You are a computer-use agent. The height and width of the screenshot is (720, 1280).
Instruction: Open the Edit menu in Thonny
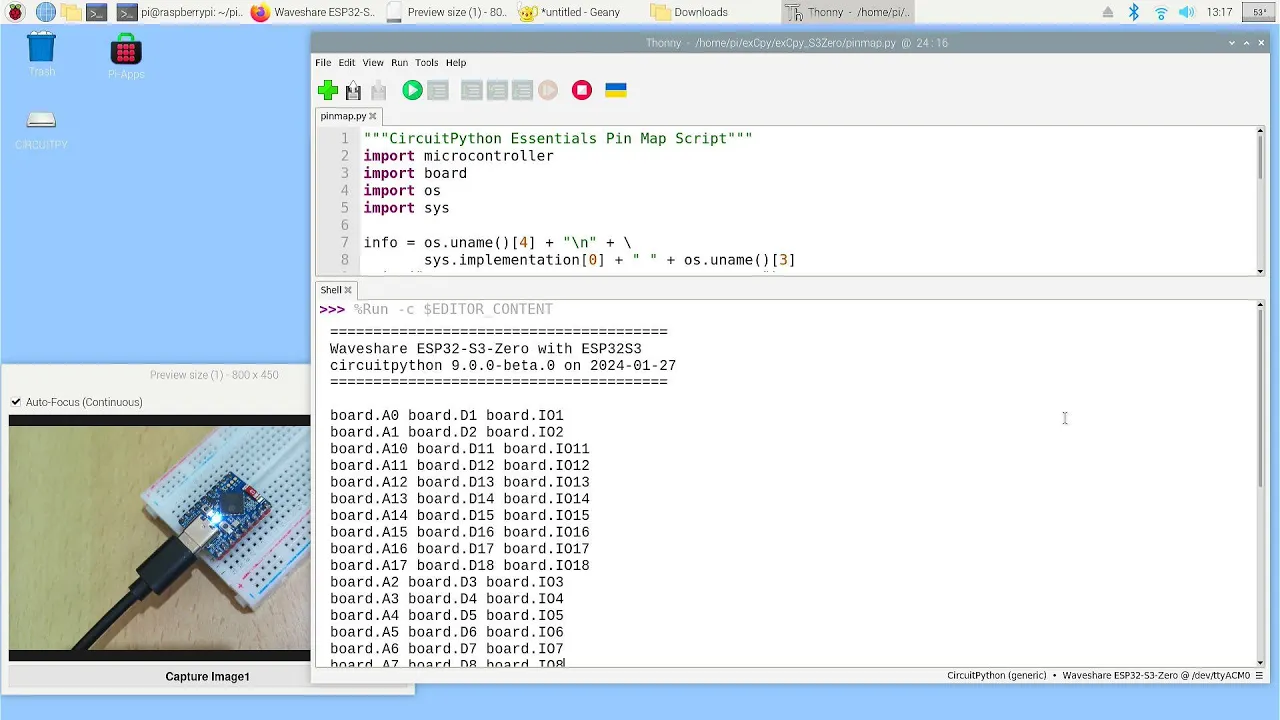point(346,62)
